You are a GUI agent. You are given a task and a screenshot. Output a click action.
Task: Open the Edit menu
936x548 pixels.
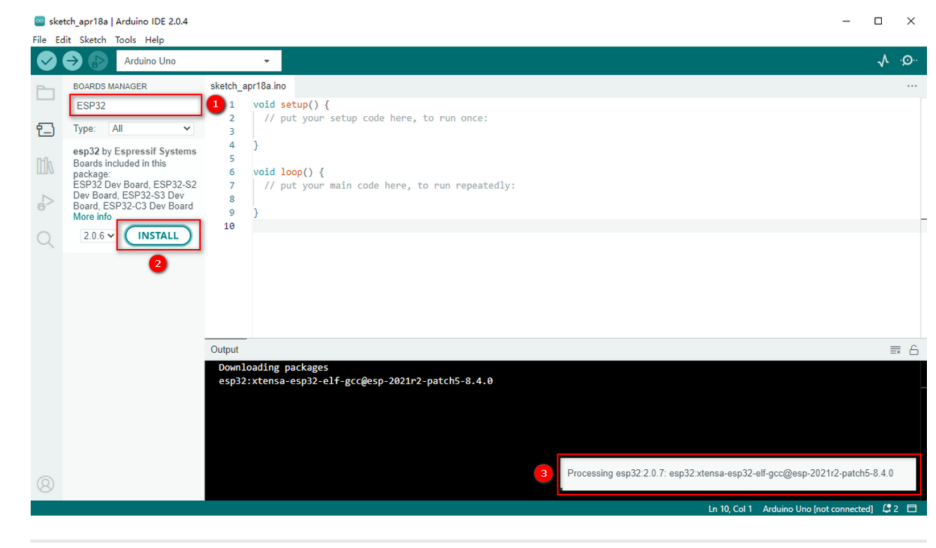click(x=63, y=40)
